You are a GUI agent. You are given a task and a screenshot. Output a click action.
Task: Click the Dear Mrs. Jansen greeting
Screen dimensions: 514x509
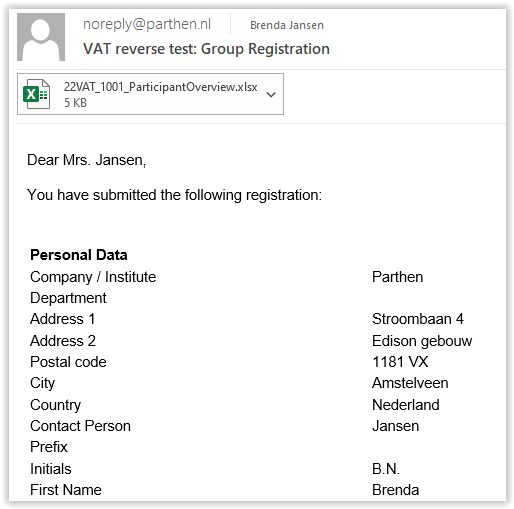[x=86, y=160]
